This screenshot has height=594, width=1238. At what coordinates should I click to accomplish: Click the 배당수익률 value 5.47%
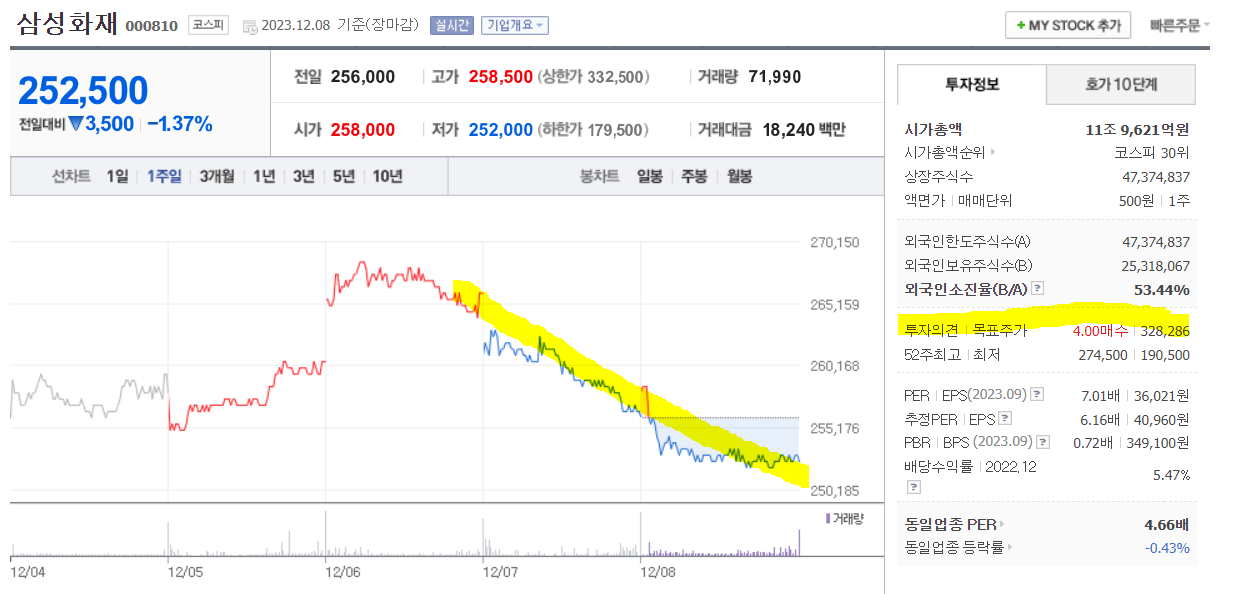pyautogui.click(x=1171, y=476)
